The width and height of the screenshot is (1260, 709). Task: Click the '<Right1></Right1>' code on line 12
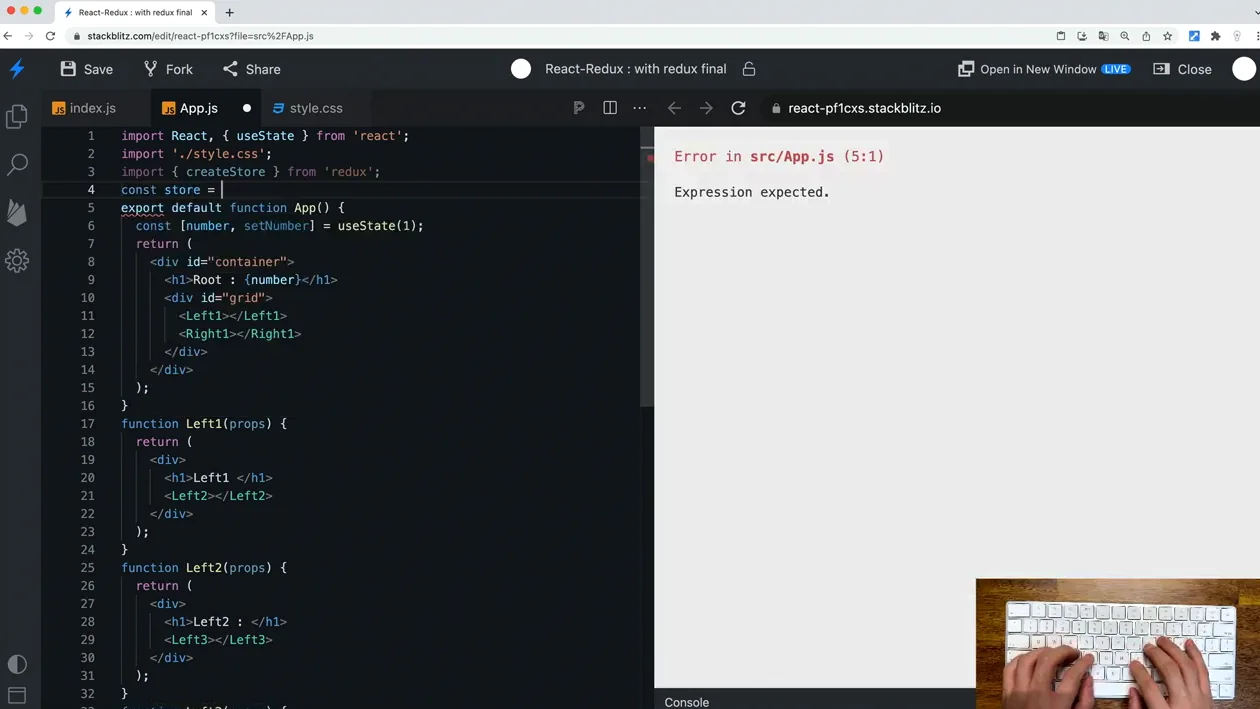pyautogui.click(x=240, y=333)
